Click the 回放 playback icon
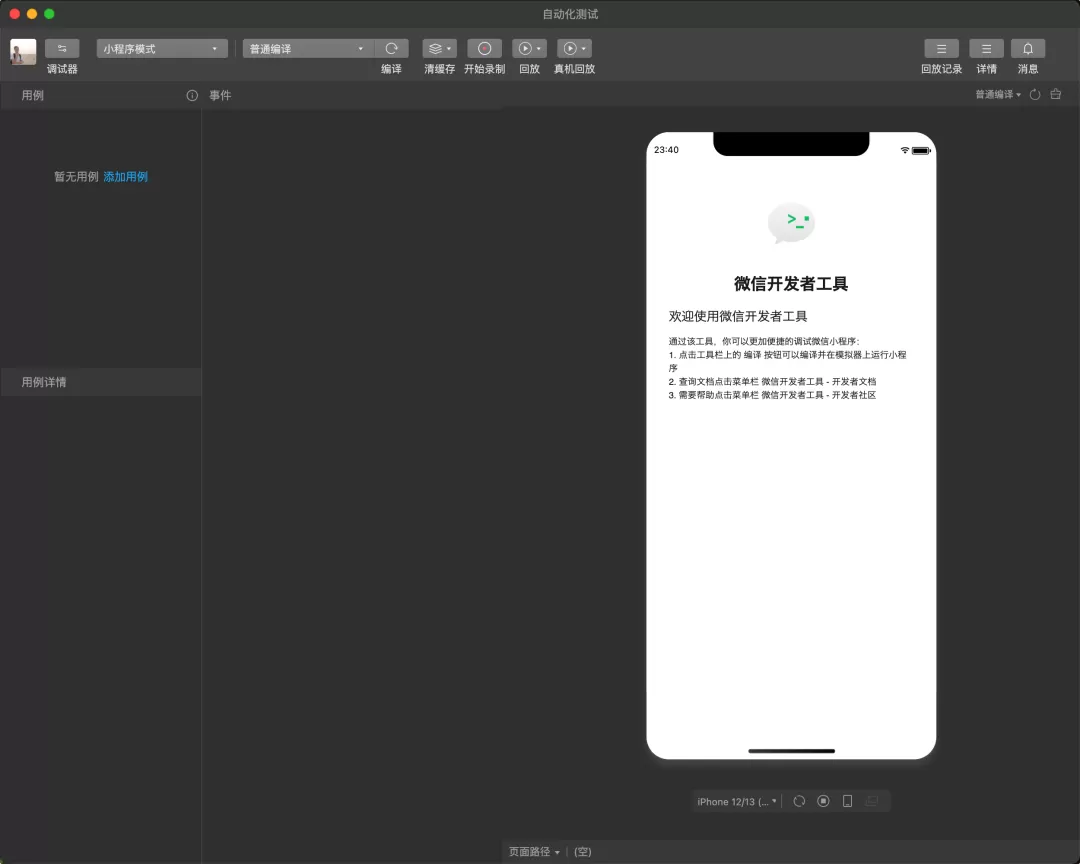 525,48
